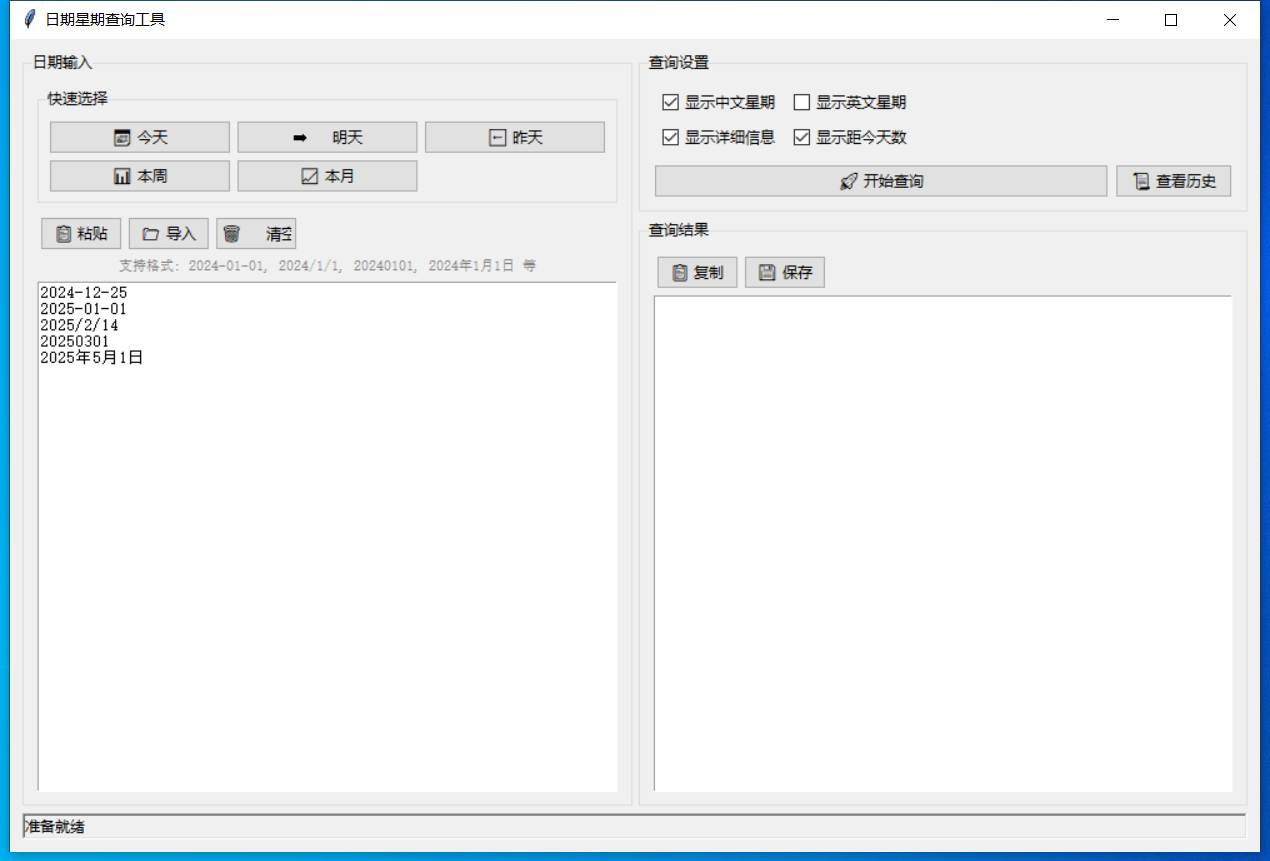Click the 准备就绪 status bar text
Image resolution: width=1270 pixels, height=861 pixels.
tap(55, 826)
